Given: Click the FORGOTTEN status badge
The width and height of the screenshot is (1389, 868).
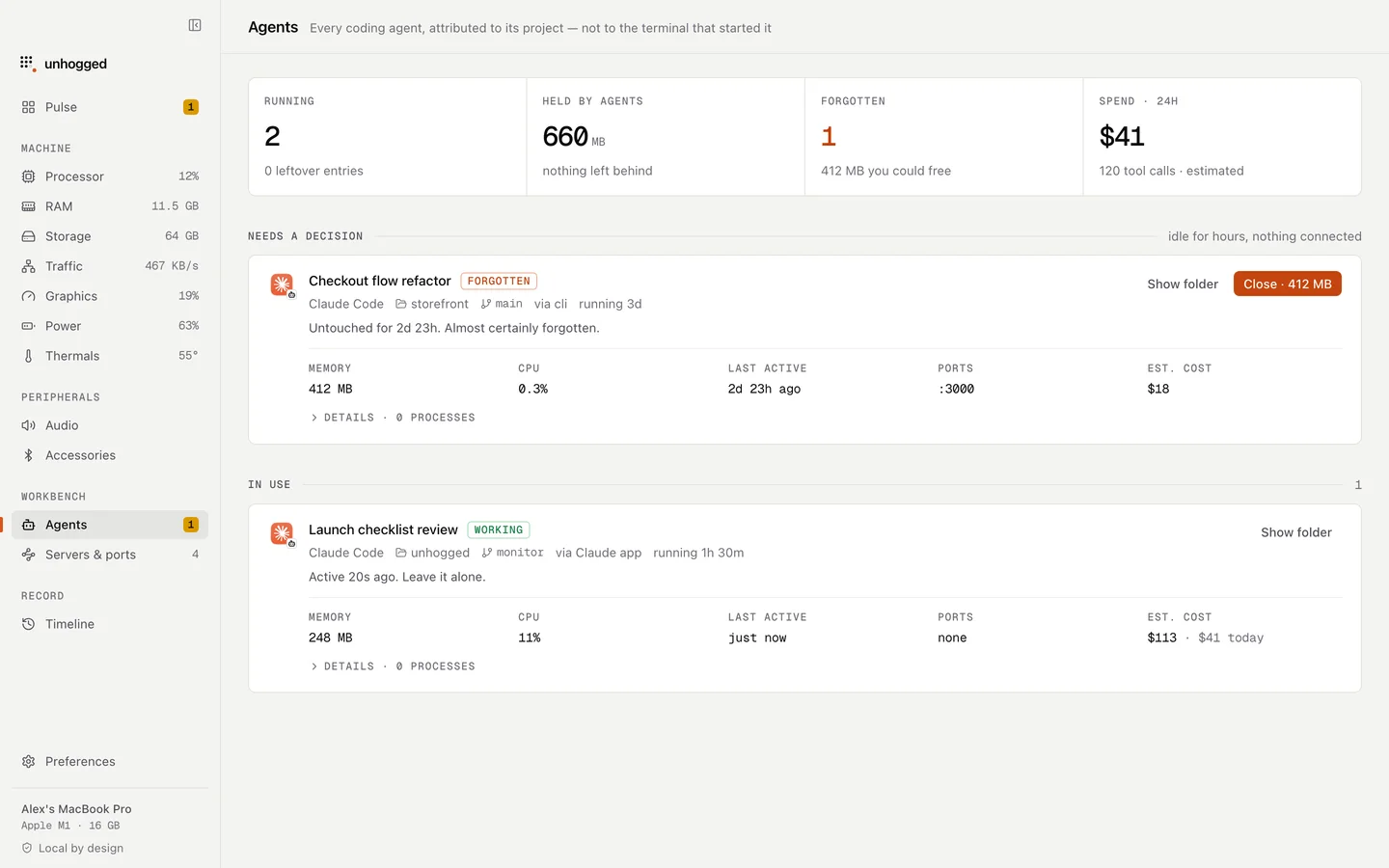Looking at the screenshot, I should [x=499, y=282].
